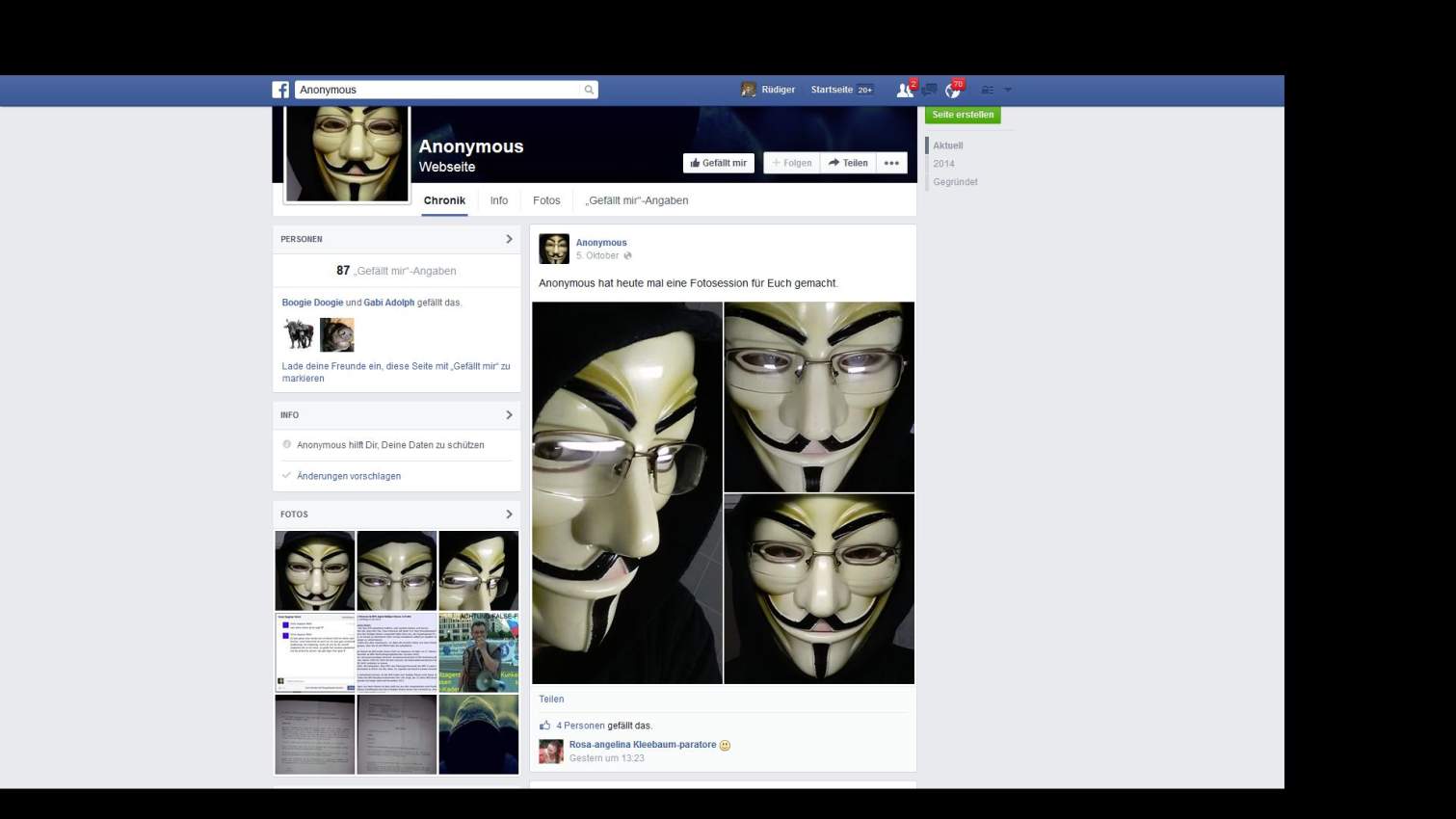Open the top-right mask post photo
Image resolution: width=1456 pixels, height=819 pixels.
[819, 397]
